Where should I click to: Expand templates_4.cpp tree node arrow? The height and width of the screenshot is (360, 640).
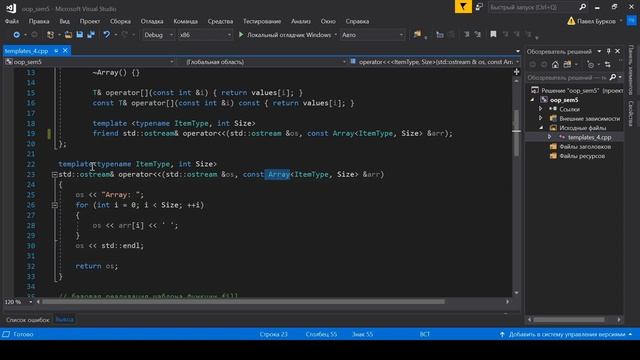[x=549, y=137]
